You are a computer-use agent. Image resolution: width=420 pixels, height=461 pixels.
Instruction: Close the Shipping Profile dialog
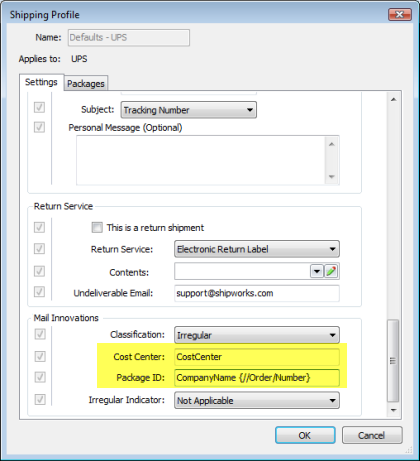(399, 14)
